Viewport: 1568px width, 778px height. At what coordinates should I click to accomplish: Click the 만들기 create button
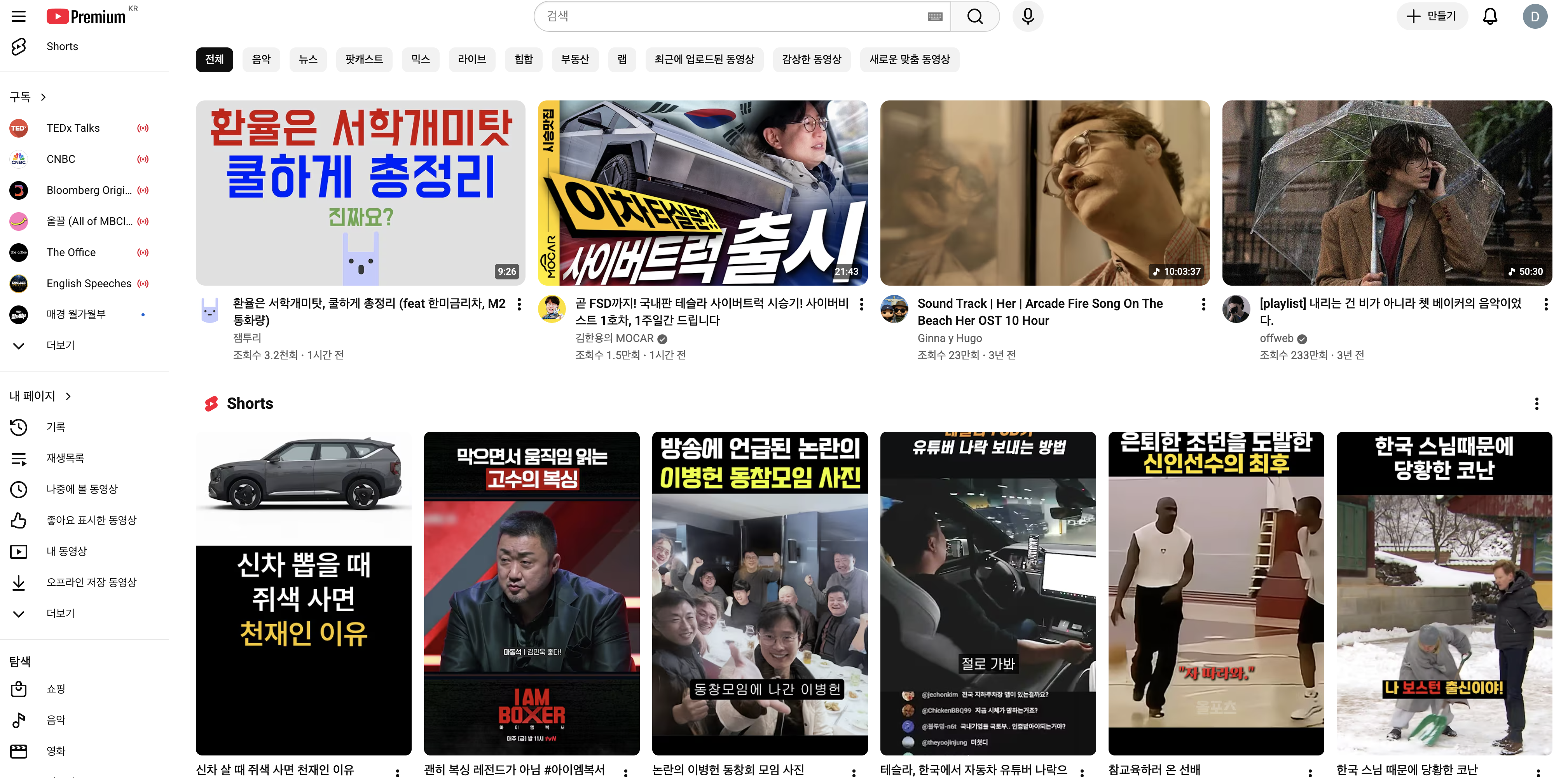click(1432, 16)
